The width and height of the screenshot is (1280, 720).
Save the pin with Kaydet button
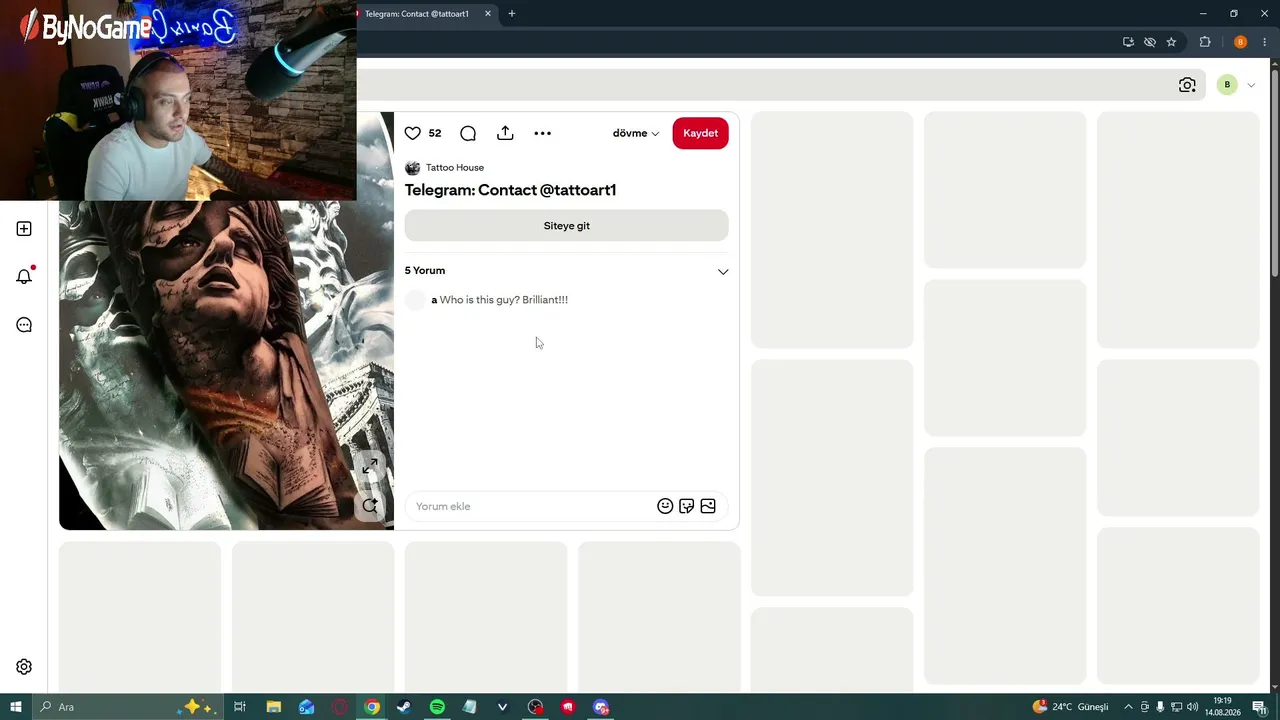700,133
